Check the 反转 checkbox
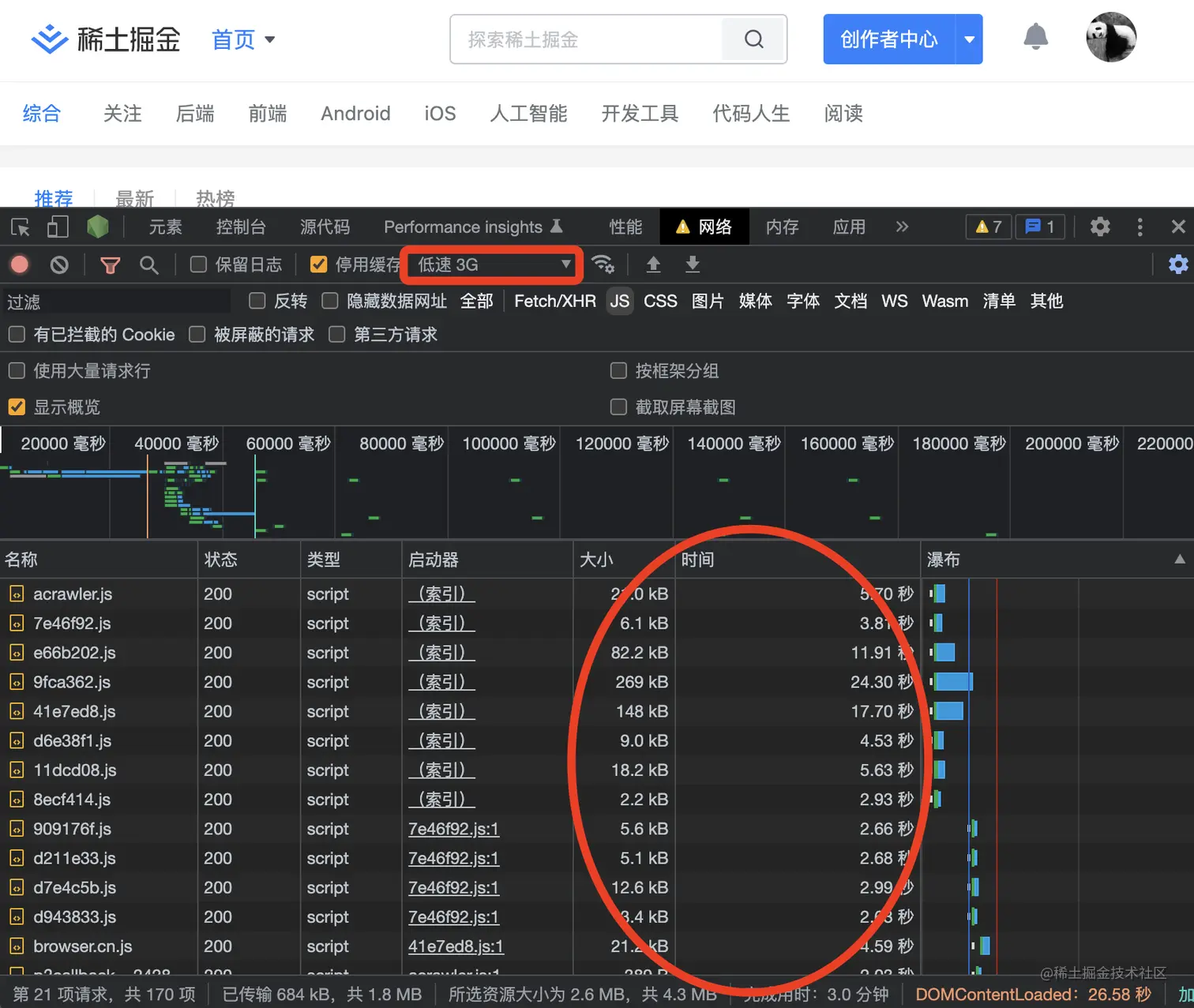 (x=257, y=301)
